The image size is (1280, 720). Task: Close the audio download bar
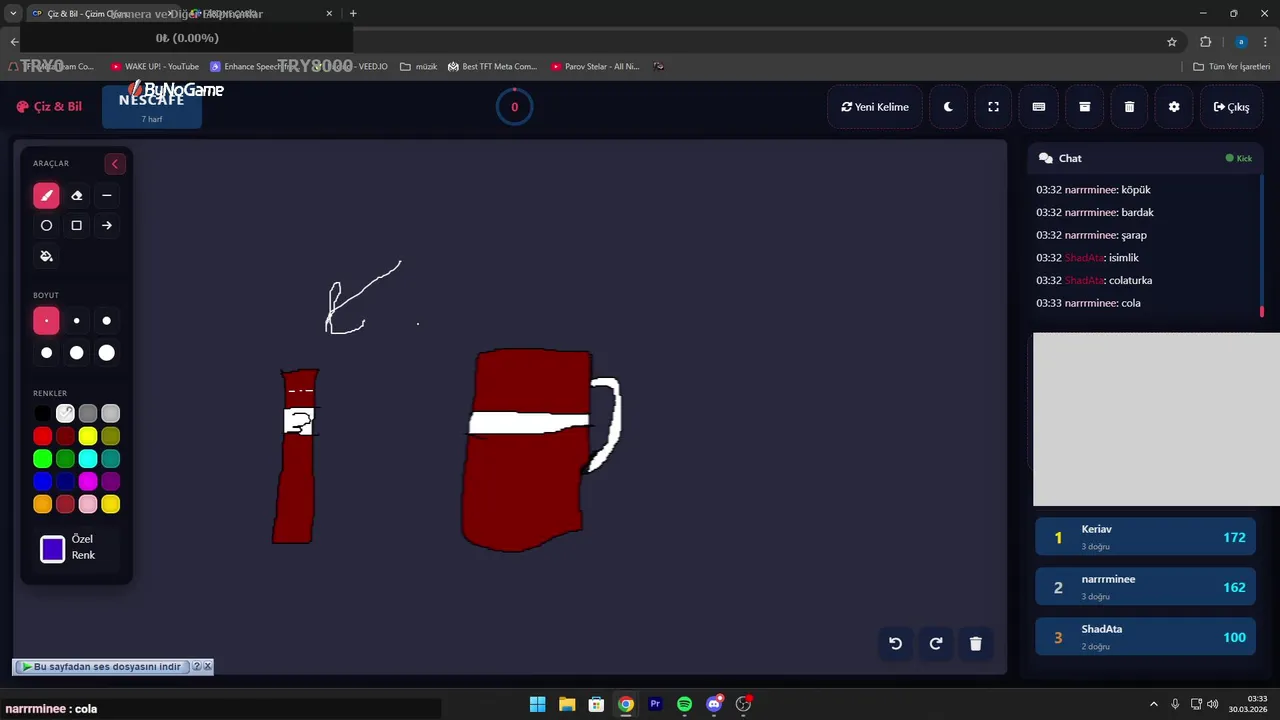coord(208,667)
